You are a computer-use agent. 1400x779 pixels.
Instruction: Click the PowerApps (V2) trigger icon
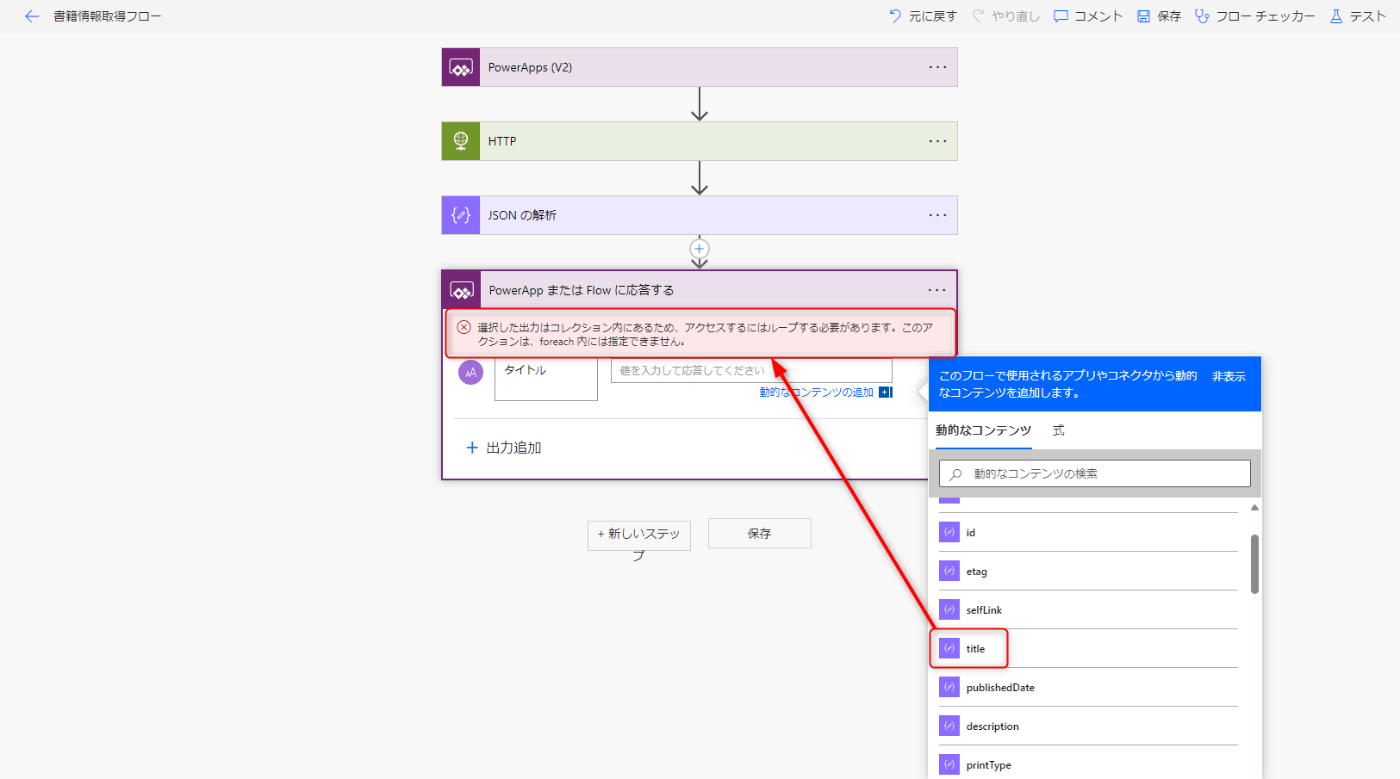pyautogui.click(x=461, y=67)
